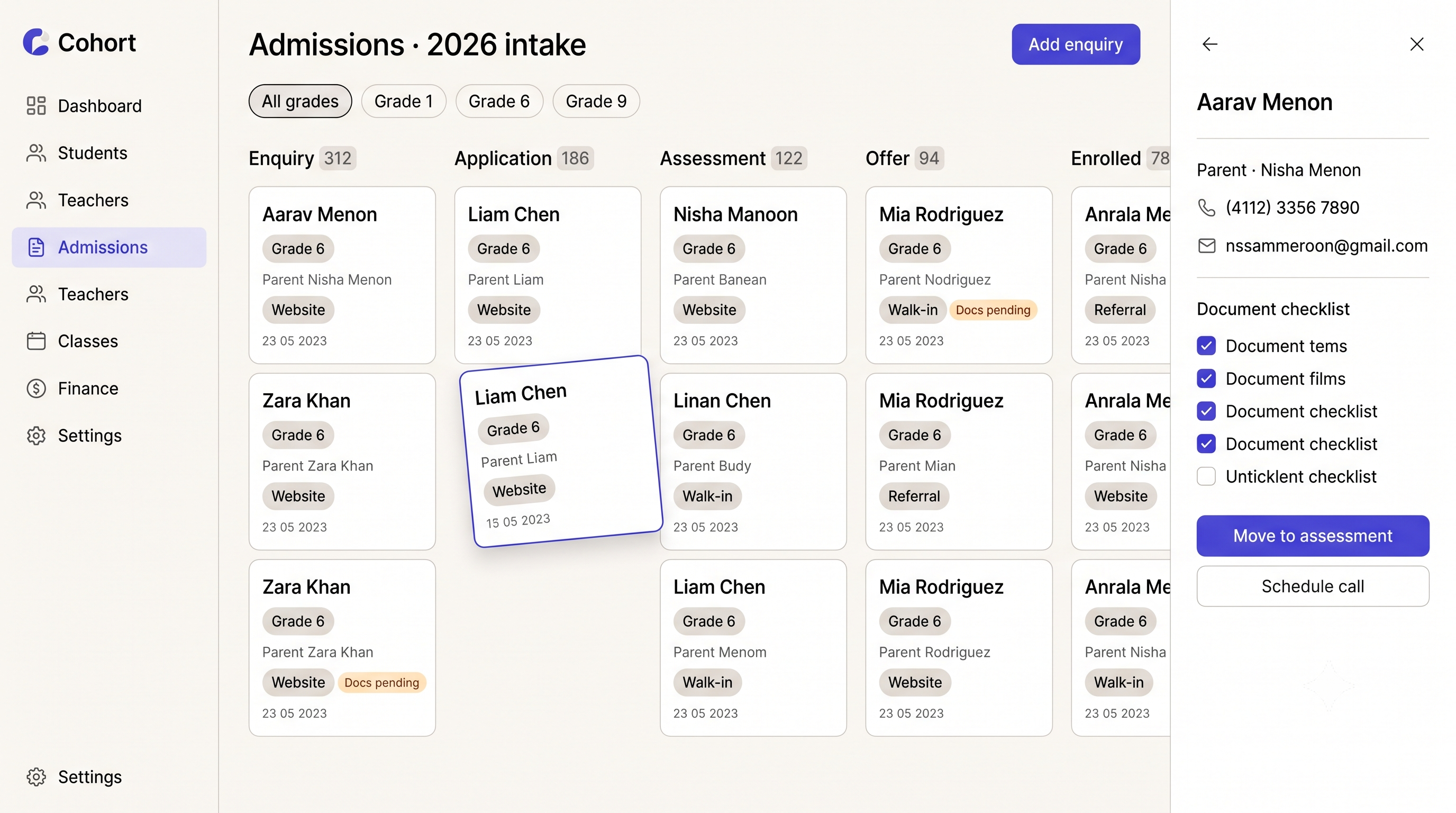Click the Application column count 186

(x=575, y=158)
